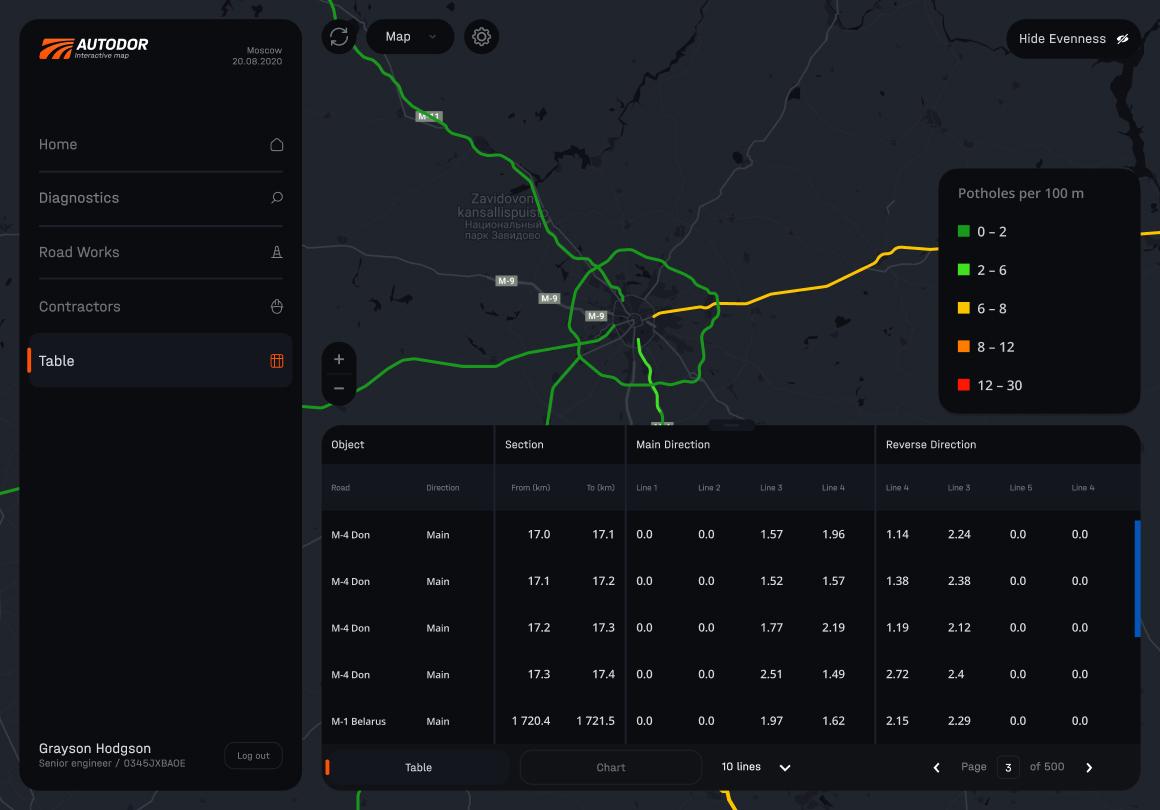Click the Reverse Direction column header

[x=931, y=445]
